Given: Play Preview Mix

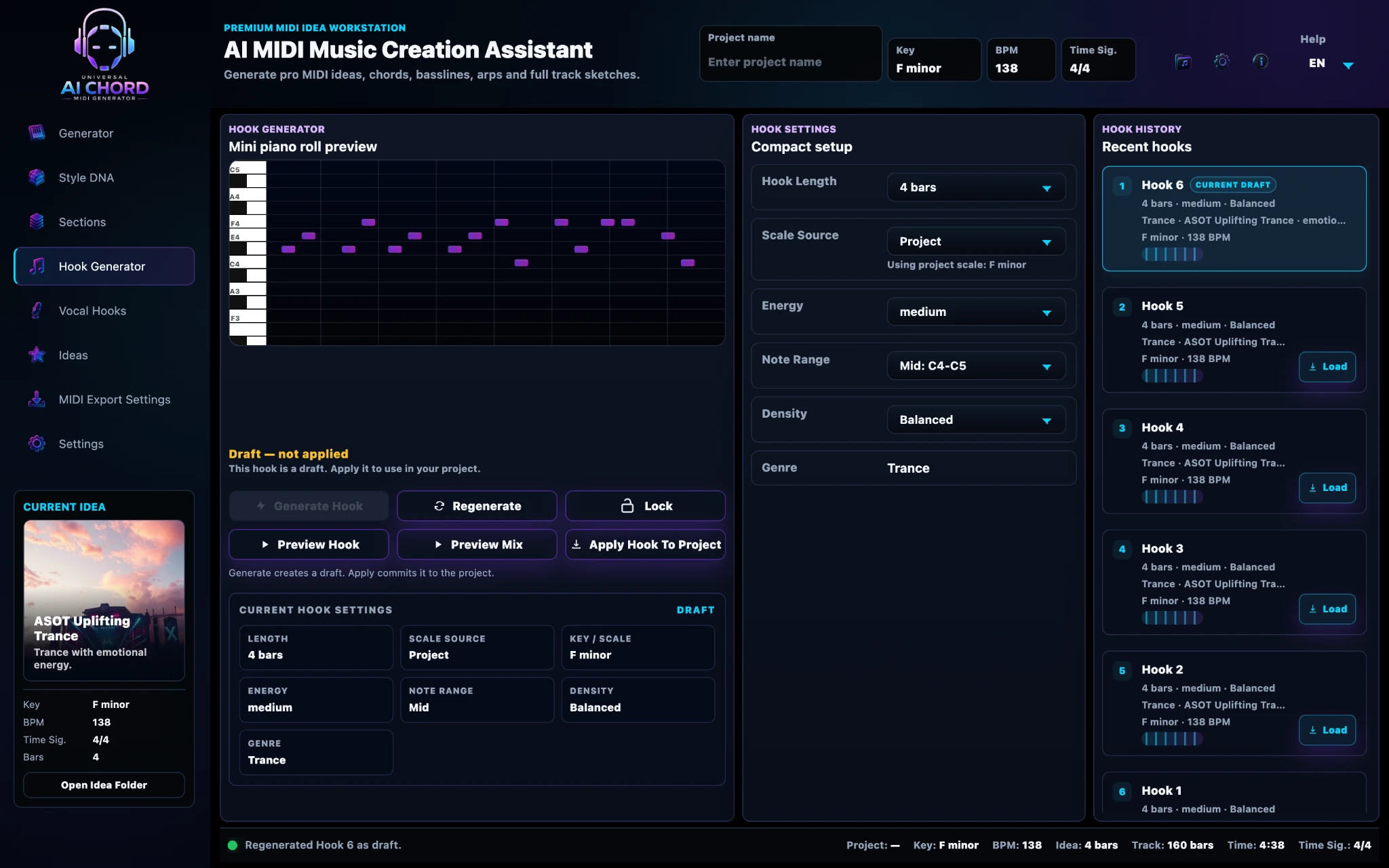Looking at the screenshot, I should pyautogui.click(x=477, y=545).
